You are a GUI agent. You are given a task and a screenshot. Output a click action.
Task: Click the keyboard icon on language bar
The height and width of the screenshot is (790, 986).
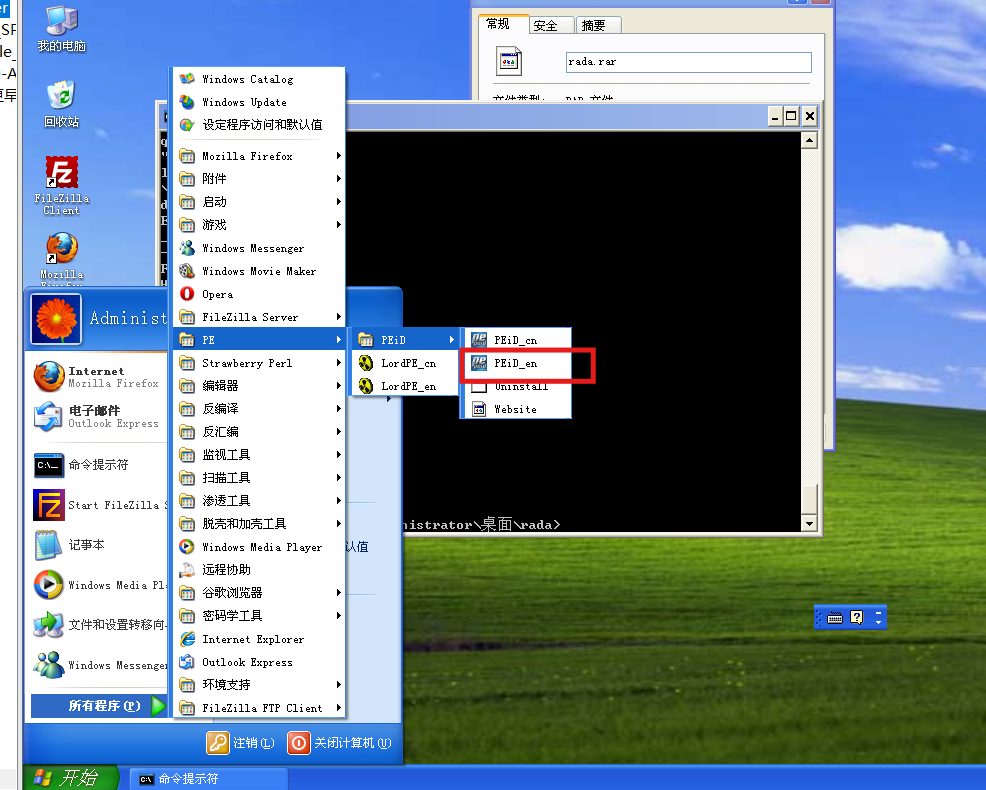coord(834,618)
